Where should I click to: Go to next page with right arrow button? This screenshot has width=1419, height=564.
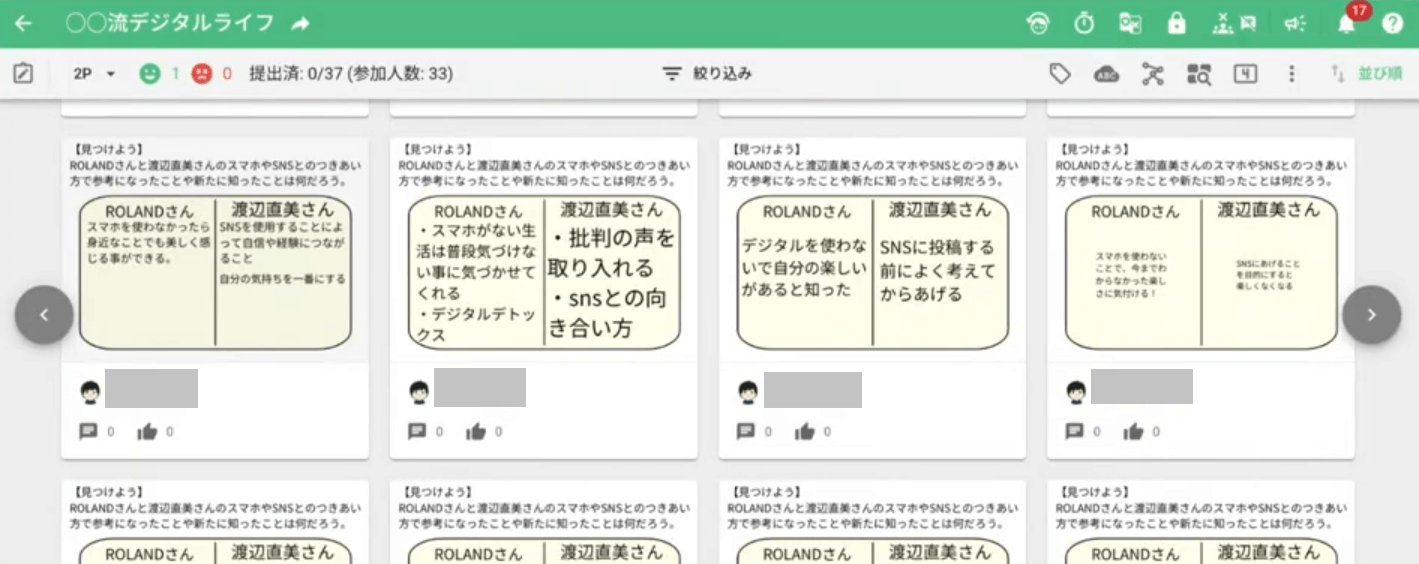(1371, 315)
